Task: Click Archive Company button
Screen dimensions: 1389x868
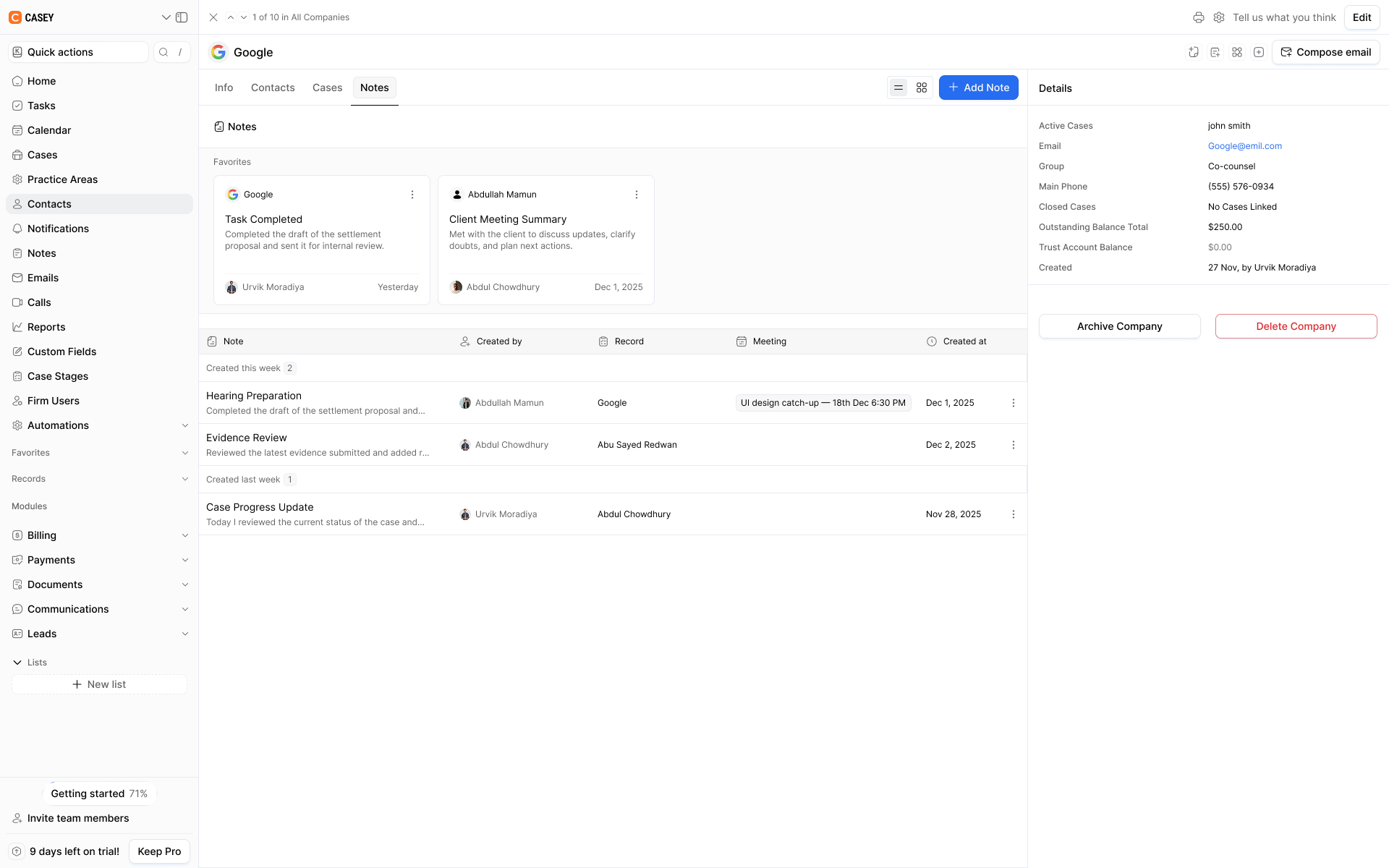Action: click(x=1119, y=326)
